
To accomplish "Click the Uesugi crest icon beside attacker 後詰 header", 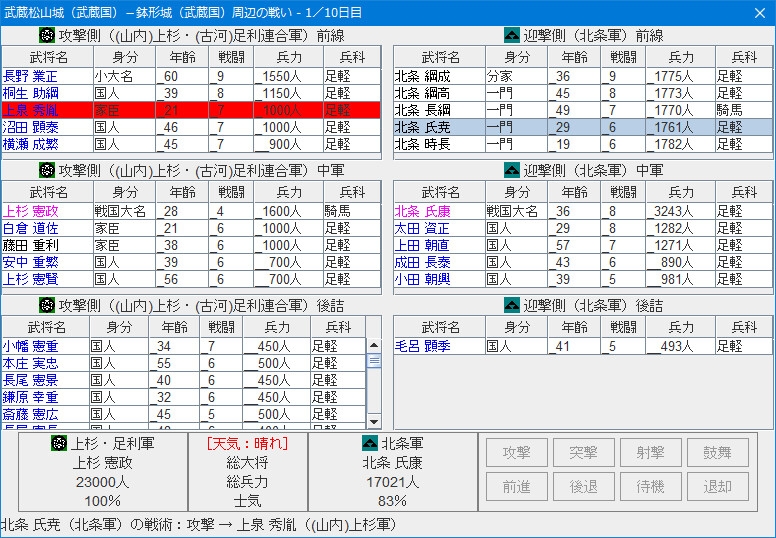I will 46,305.
